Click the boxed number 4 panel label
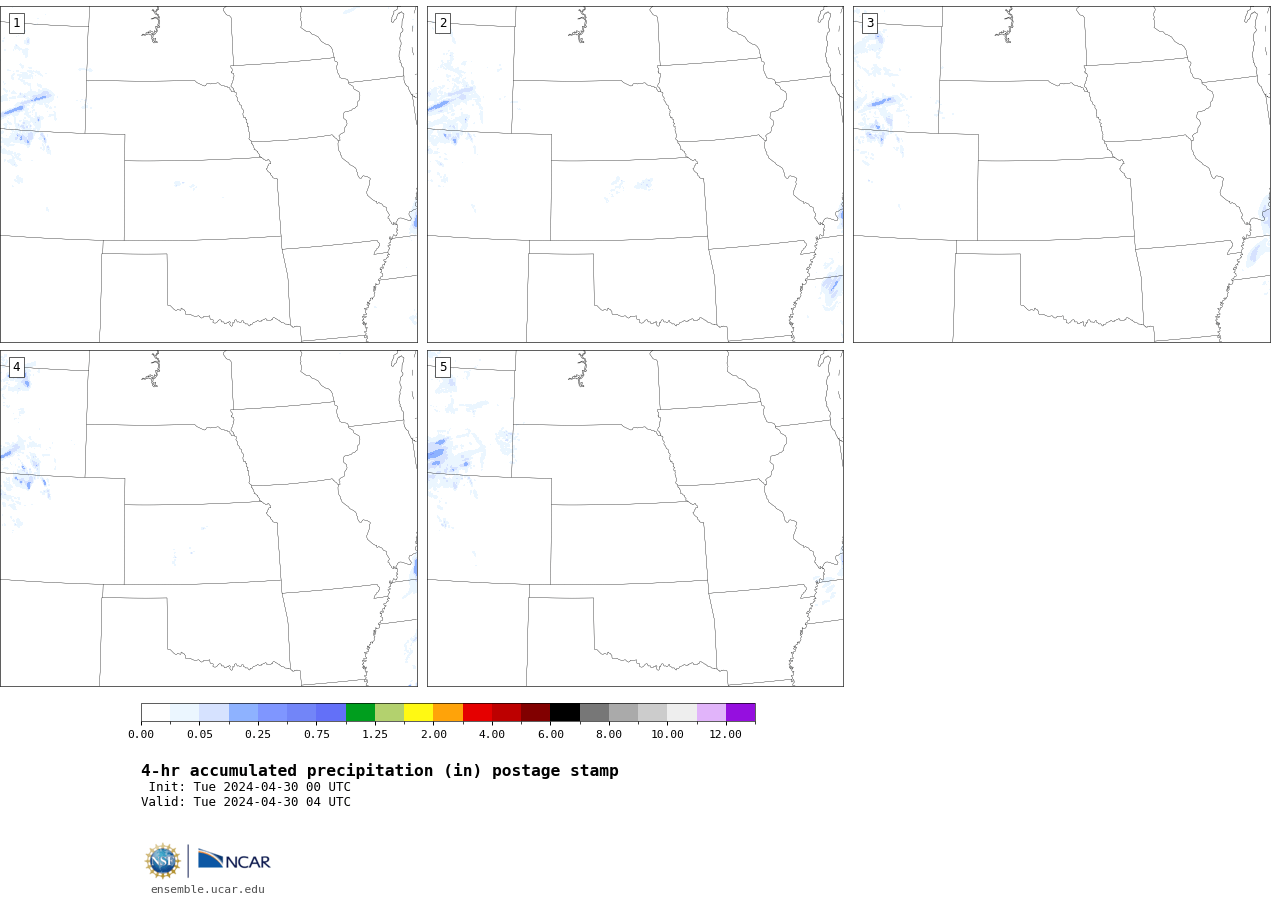This screenshot has height=901, width=1280. (x=16, y=367)
